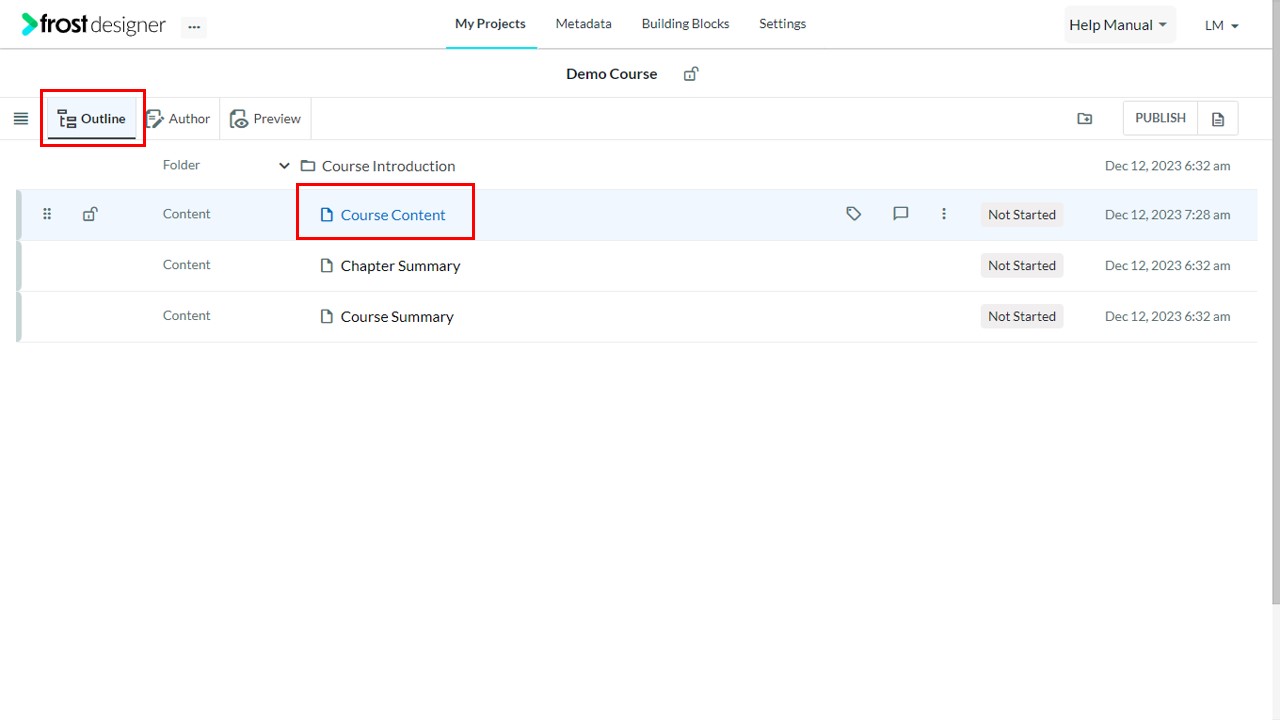
Task: Collapse the Course Introduction folder chevron
Action: (284, 166)
